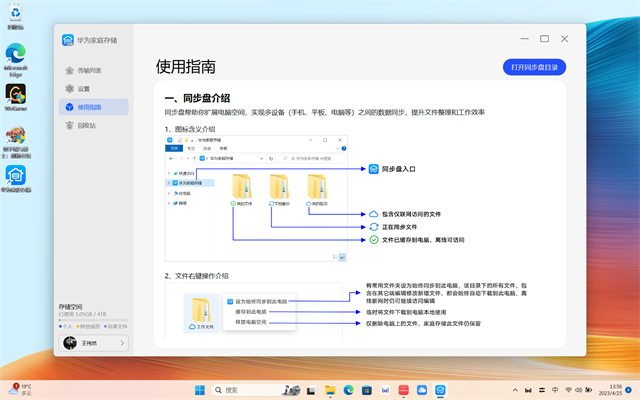
Task: Open the notification count badge
Action: [629, 390]
